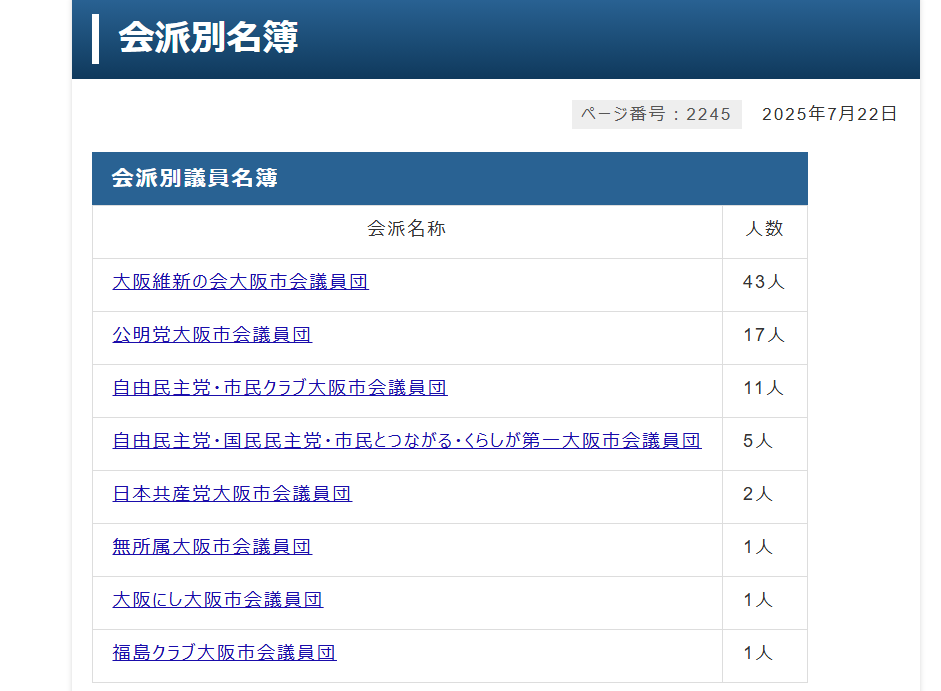Click the 2人 cell
This screenshot has width=941, height=691.
tap(765, 497)
